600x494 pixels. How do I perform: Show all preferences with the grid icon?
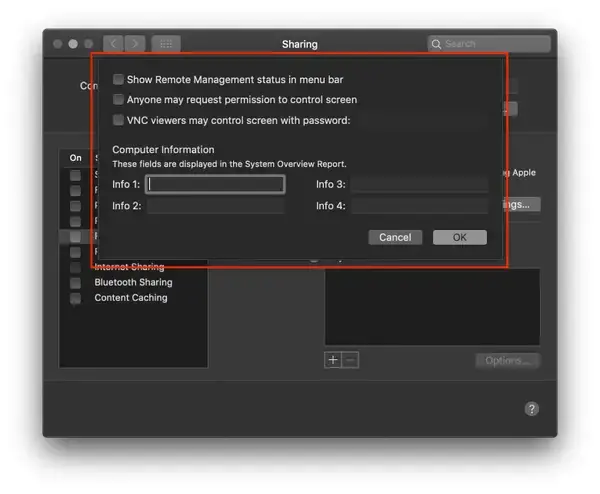[166, 44]
